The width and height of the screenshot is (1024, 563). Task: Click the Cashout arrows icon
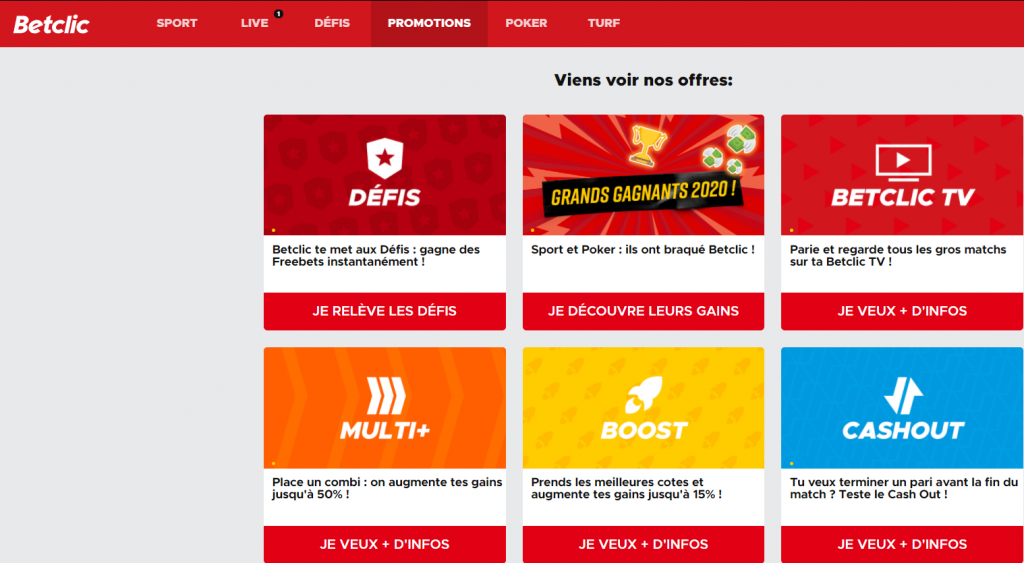tap(903, 396)
